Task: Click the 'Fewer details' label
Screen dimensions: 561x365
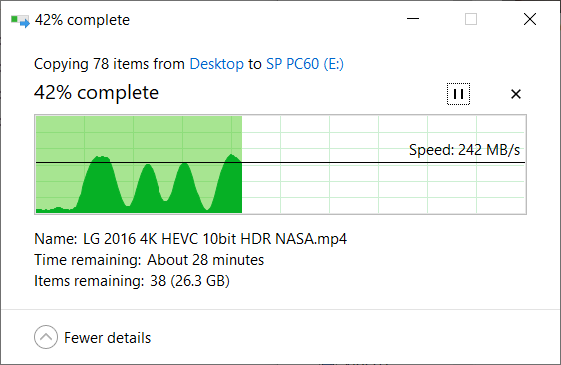Action: coord(107,338)
